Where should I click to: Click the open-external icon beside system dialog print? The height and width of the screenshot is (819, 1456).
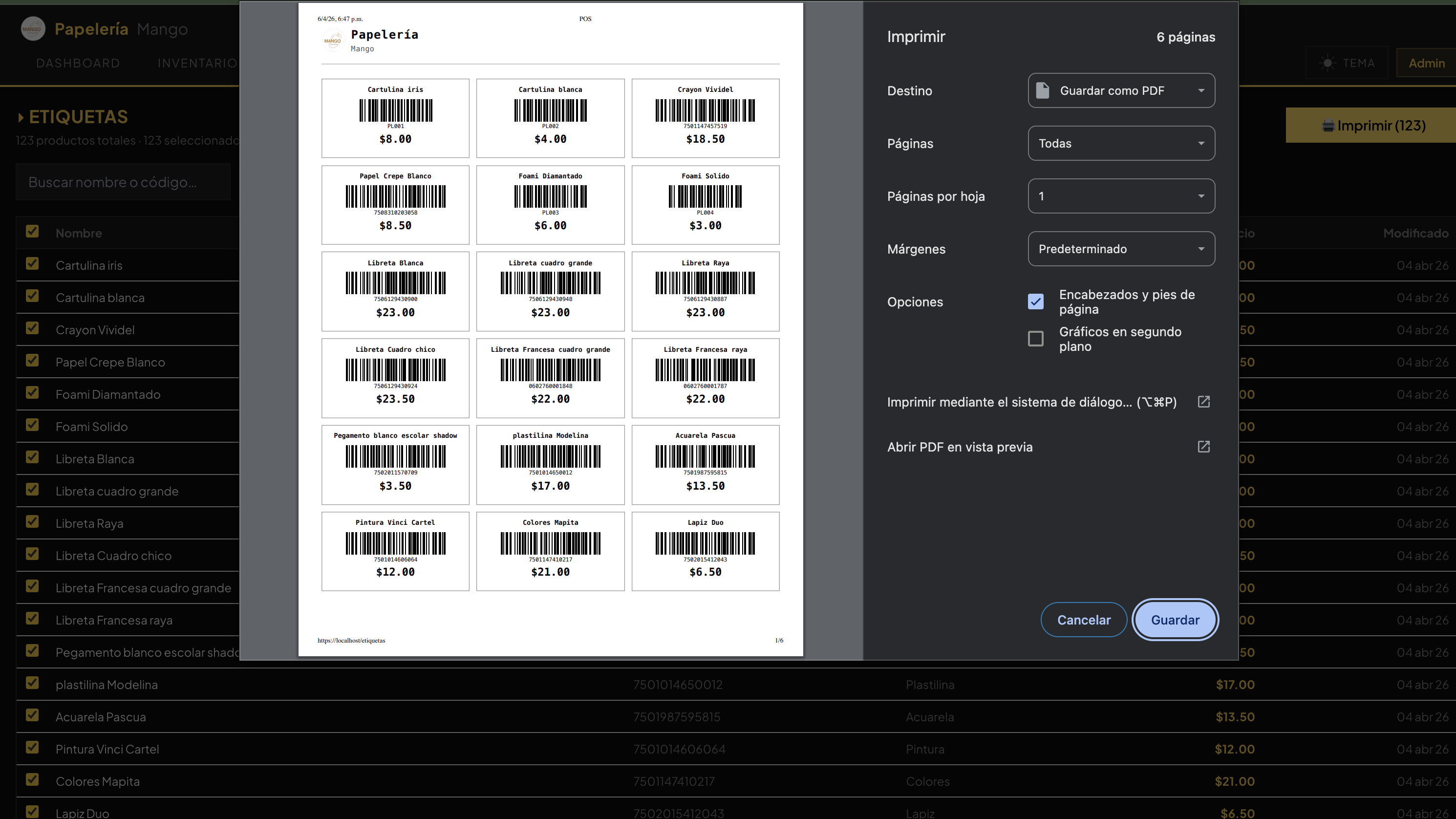[1203, 402]
